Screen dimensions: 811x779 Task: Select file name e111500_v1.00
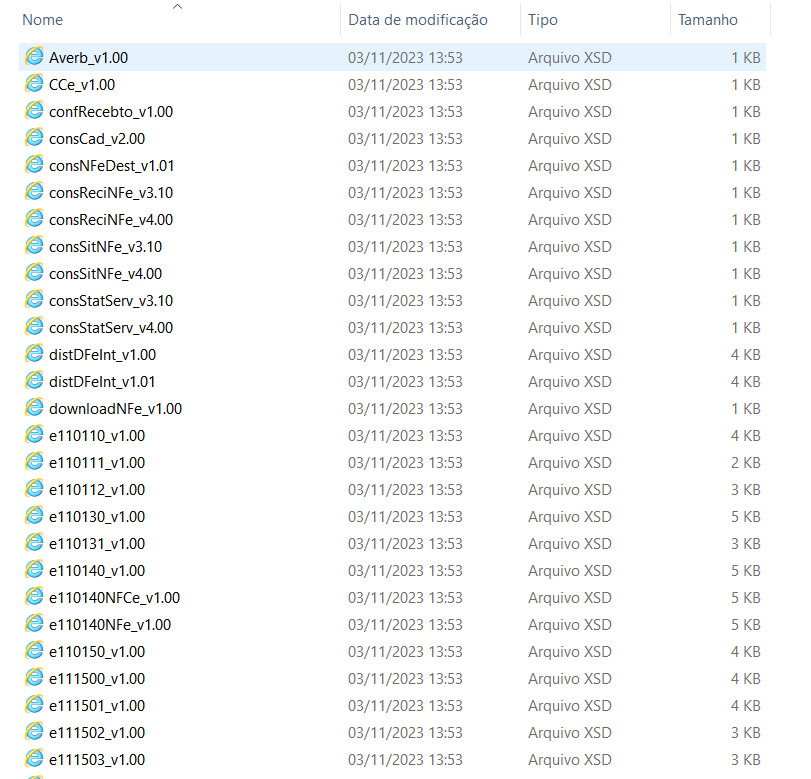coord(97,679)
